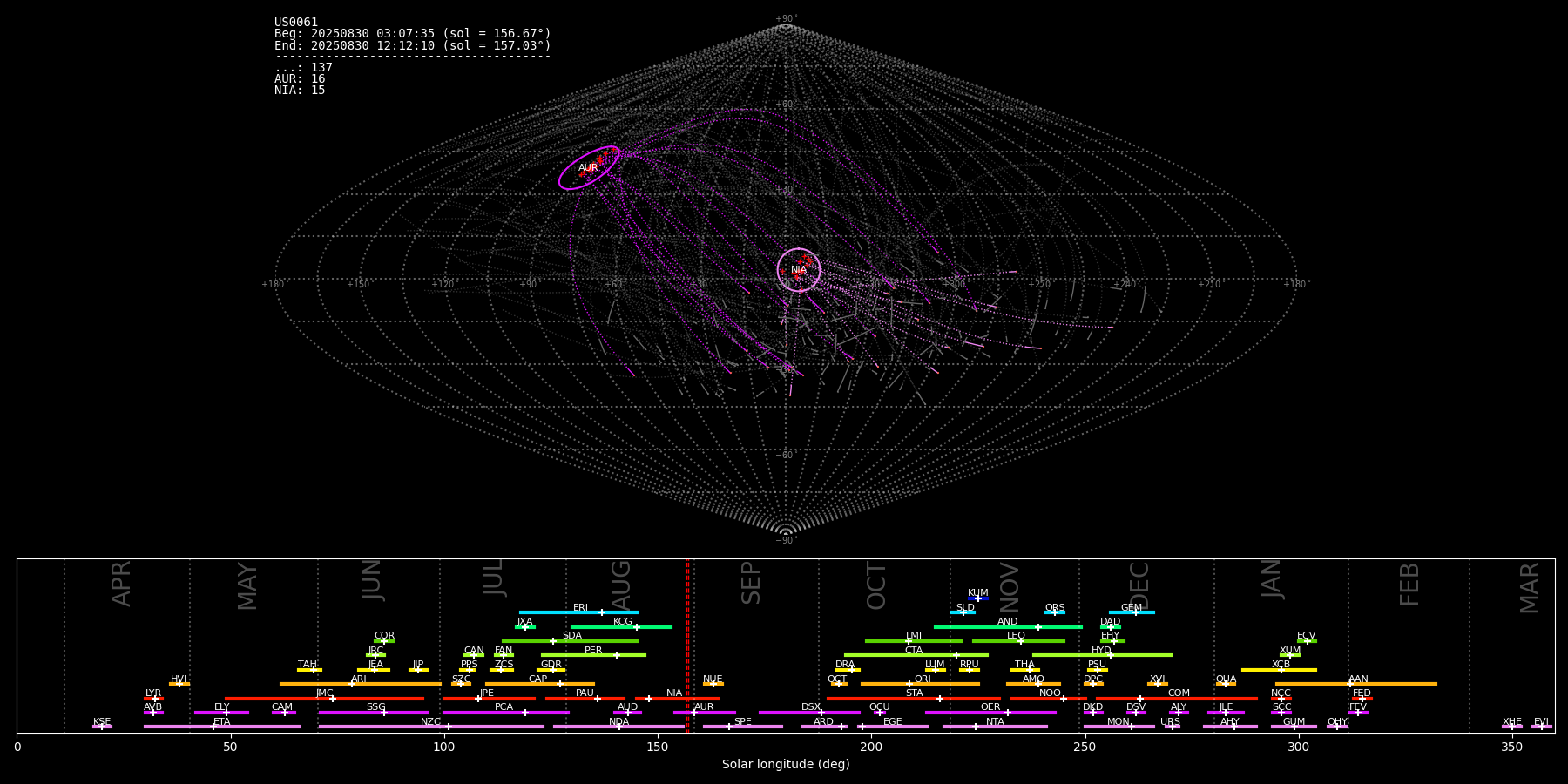This screenshot has height=784, width=1568.
Task: Click the NIA label on the timeline
Action: tap(674, 693)
